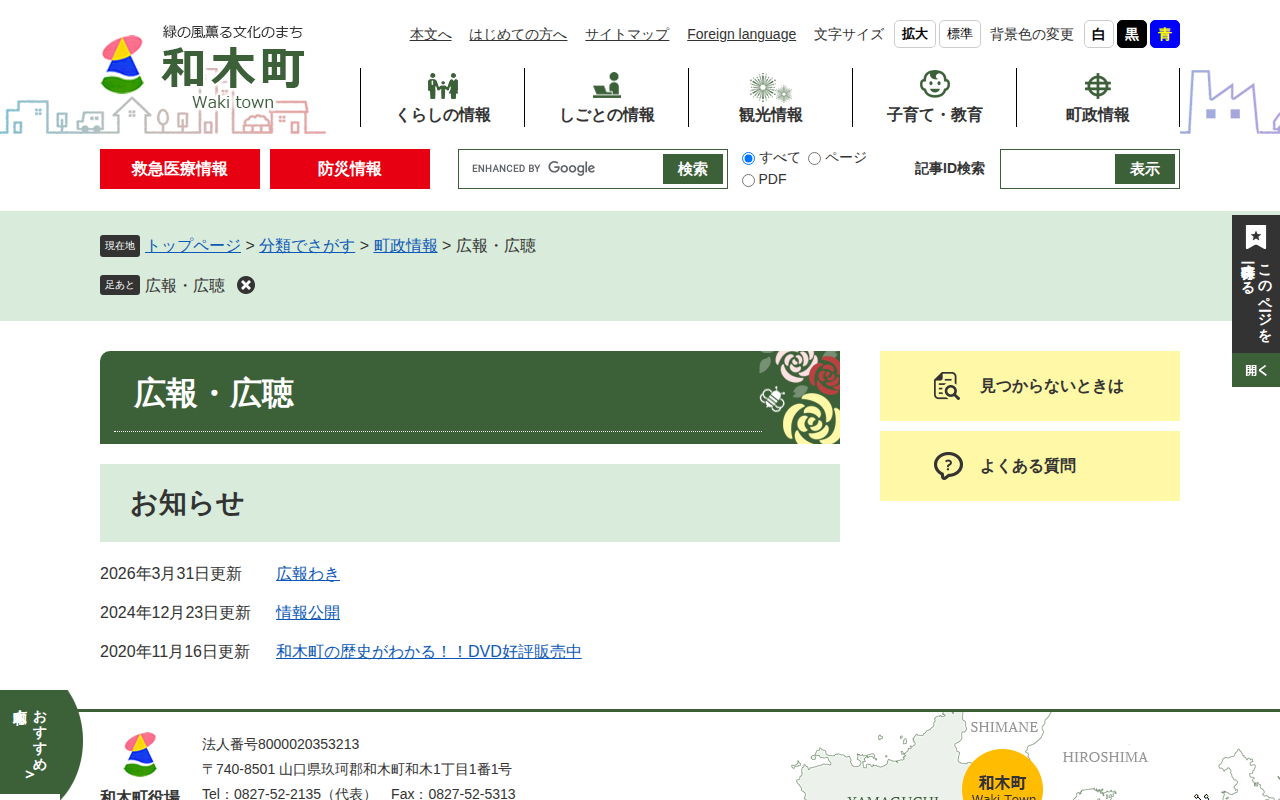
Task: Click the 見つからないときは document search icon
Action: coord(946,386)
